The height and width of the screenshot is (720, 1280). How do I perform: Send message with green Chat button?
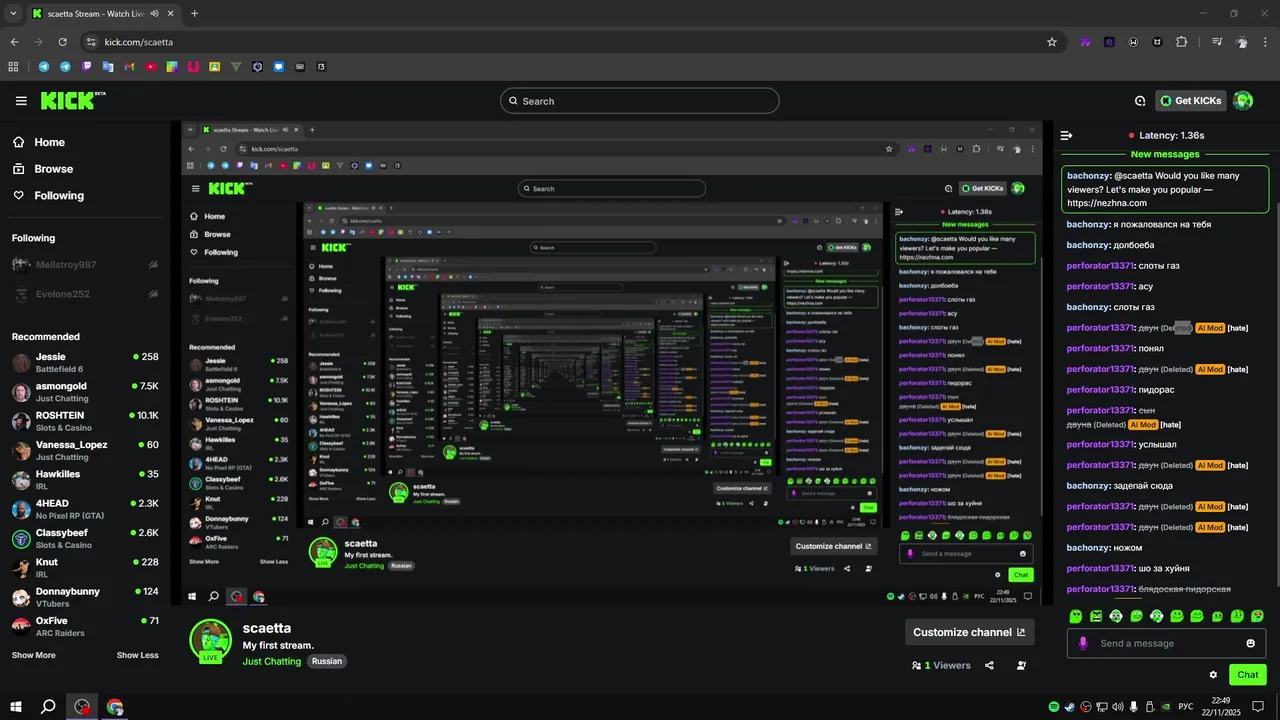coord(1247,675)
